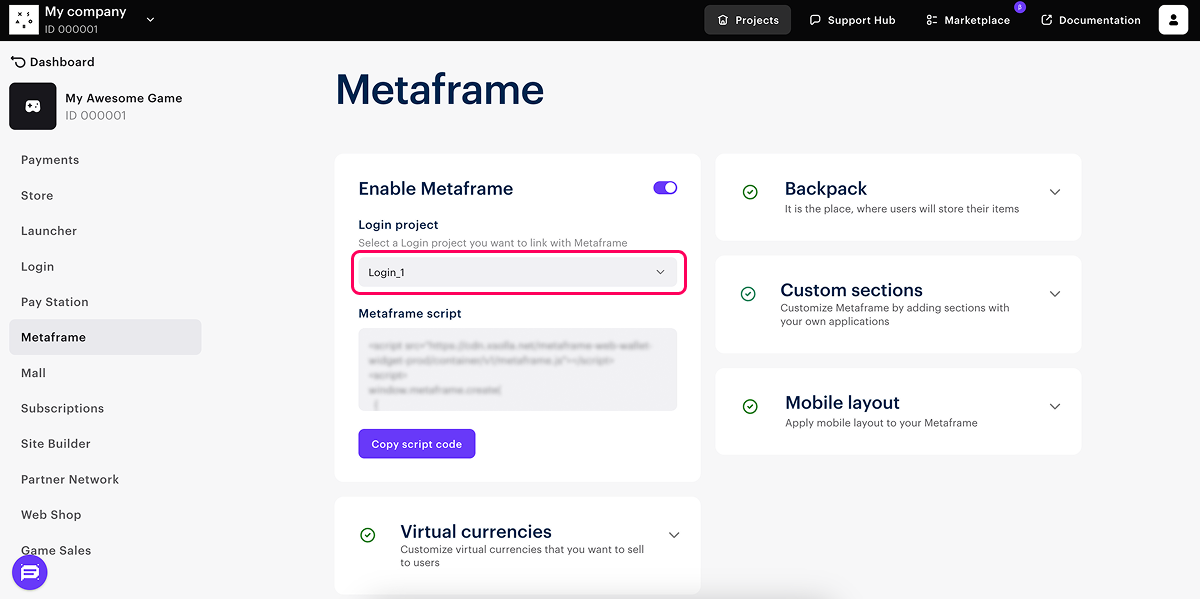Open the Support Hub tab
1200x599 pixels.
click(x=852, y=20)
